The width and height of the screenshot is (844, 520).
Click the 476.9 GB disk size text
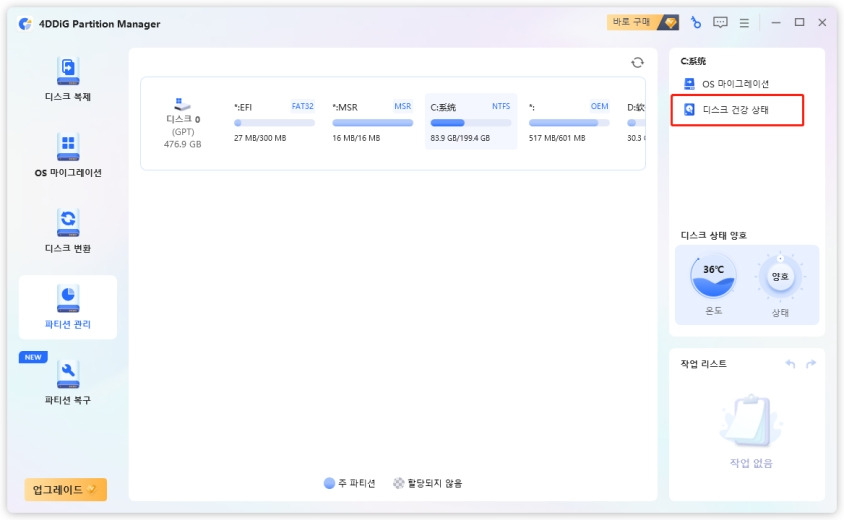pos(182,144)
